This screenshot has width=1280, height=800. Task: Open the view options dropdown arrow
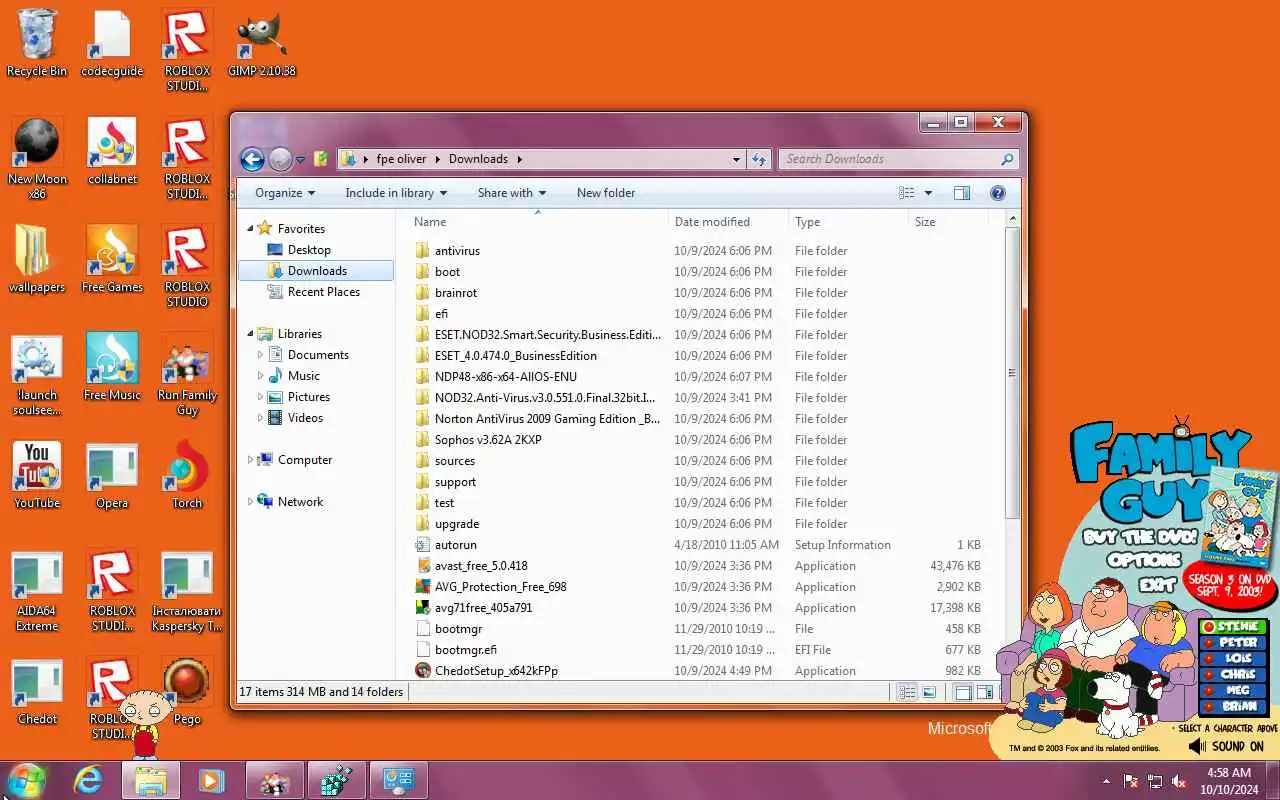928,193
